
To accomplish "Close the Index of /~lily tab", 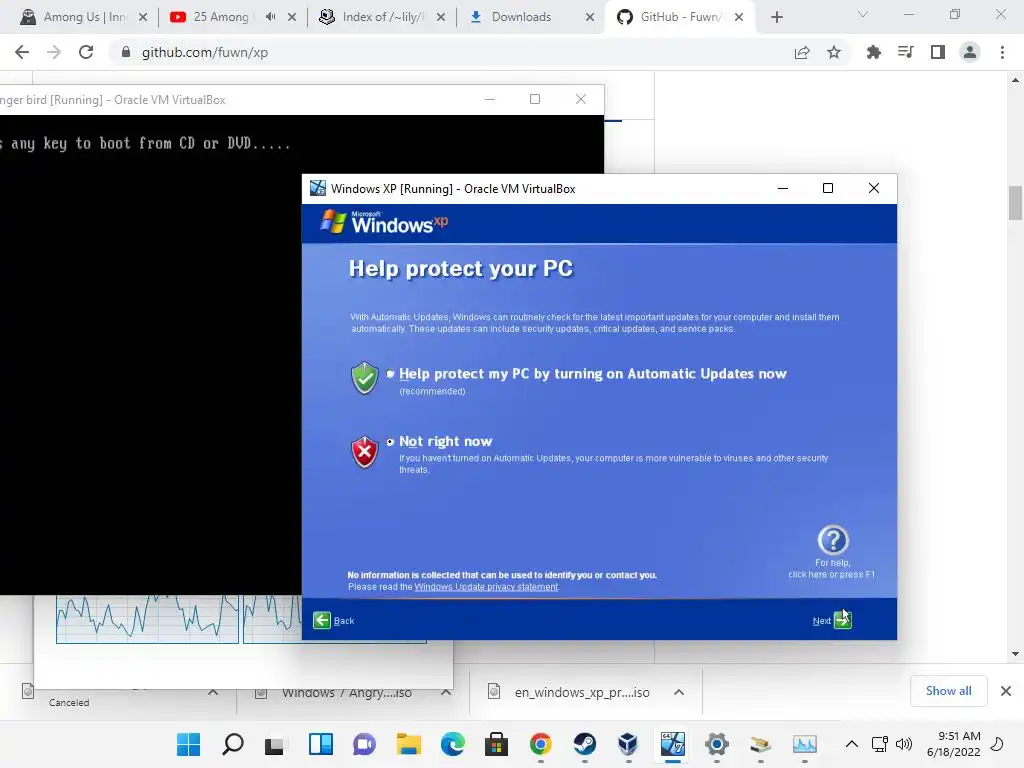I will (x=441, y=17).
